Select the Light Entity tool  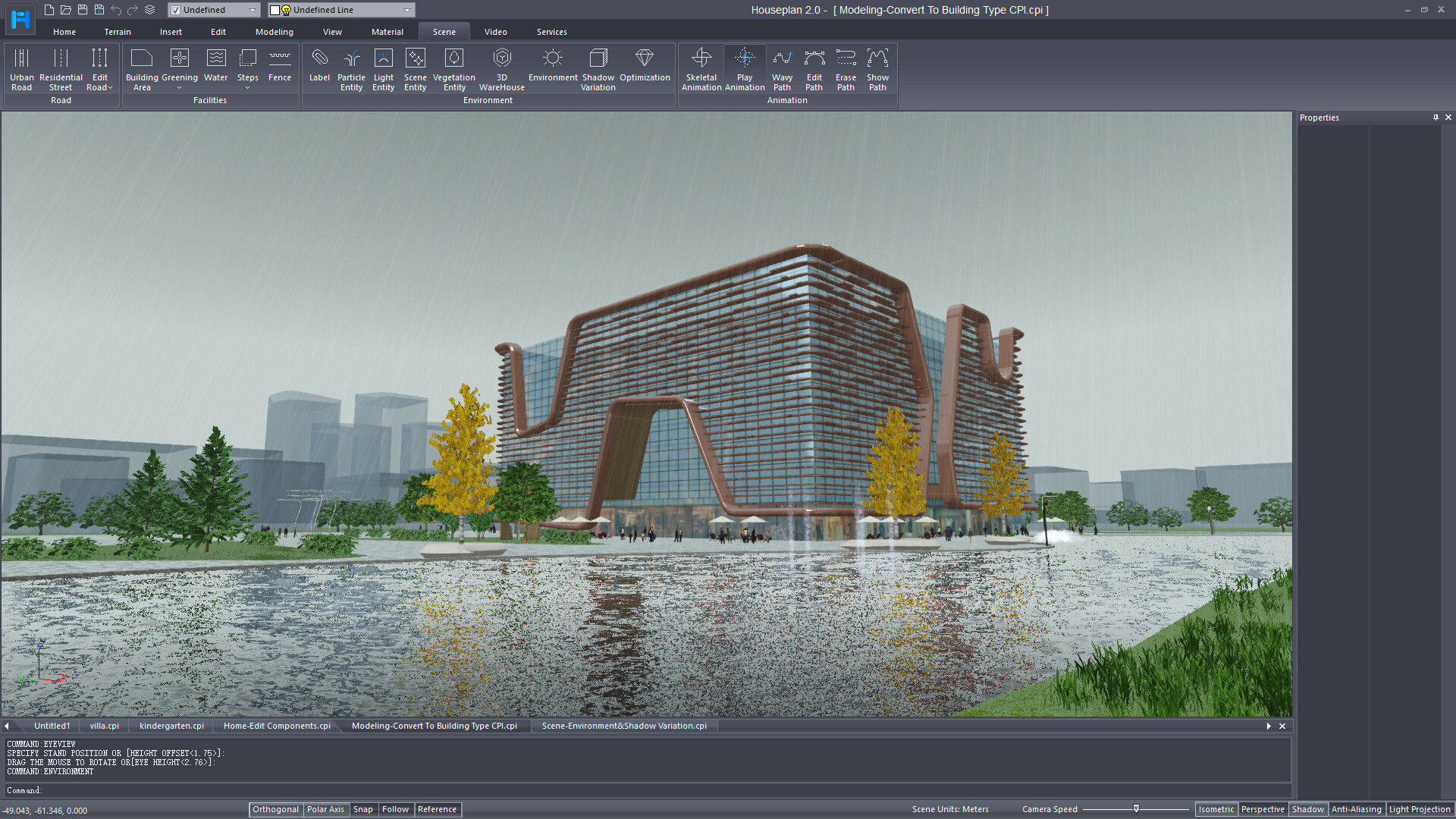tap(383, 68)
